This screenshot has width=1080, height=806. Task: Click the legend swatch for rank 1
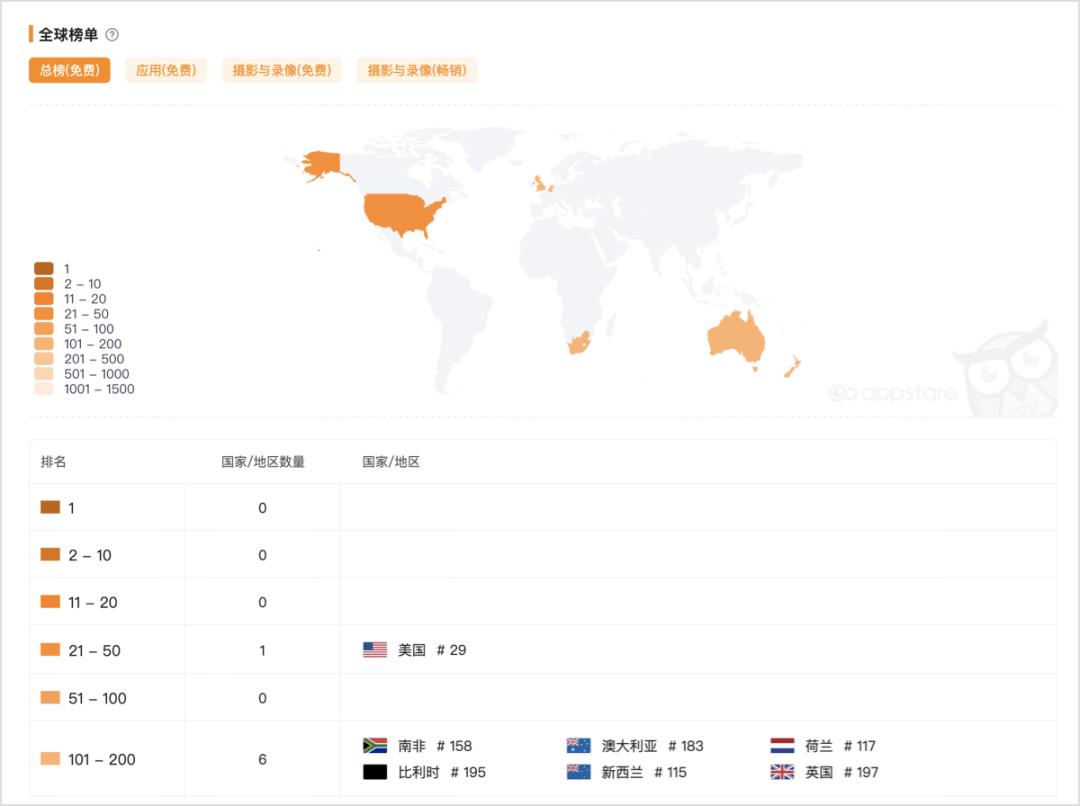[x=44, y=269]
